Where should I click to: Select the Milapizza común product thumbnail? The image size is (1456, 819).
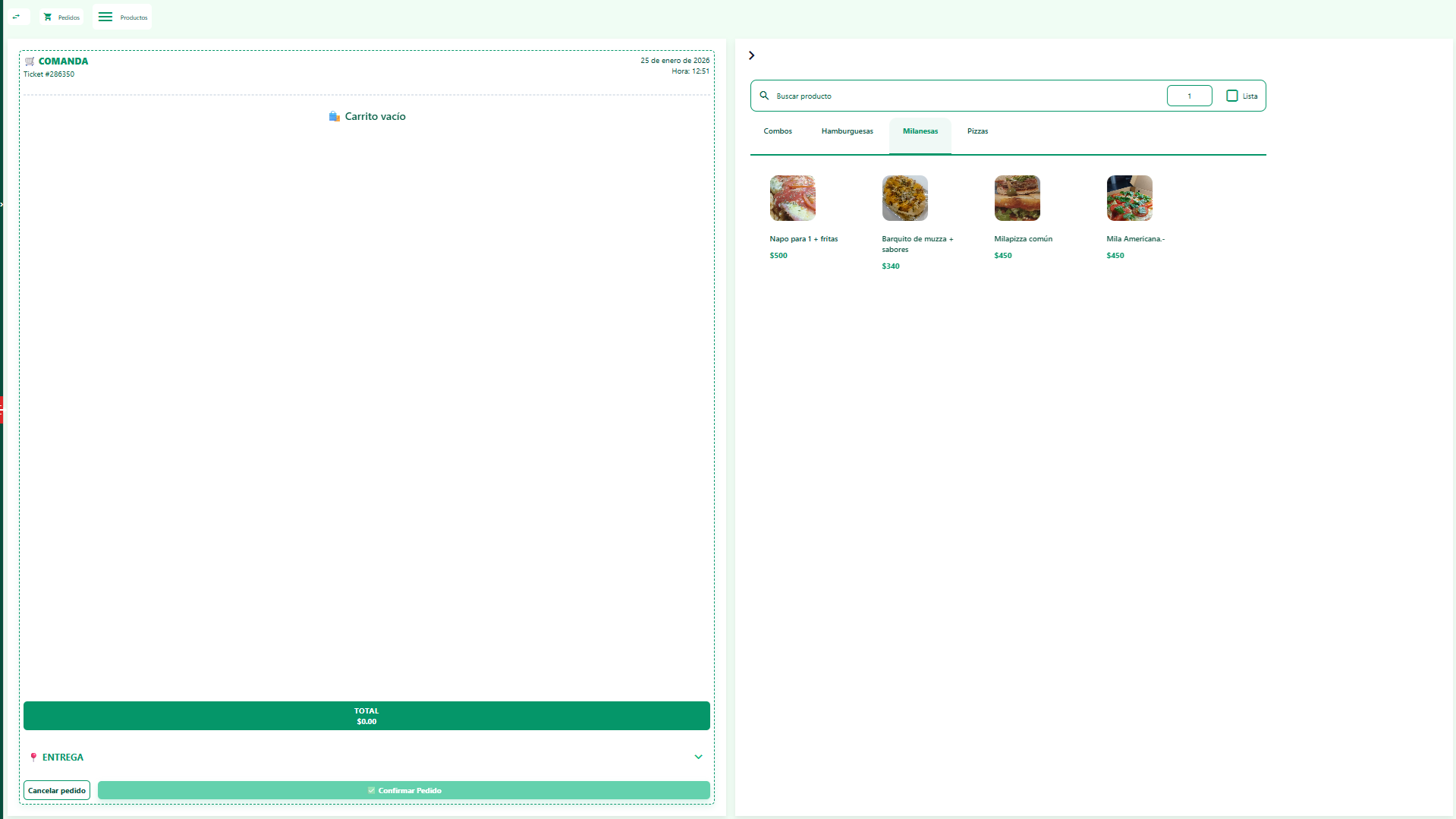pos(1017,198)
